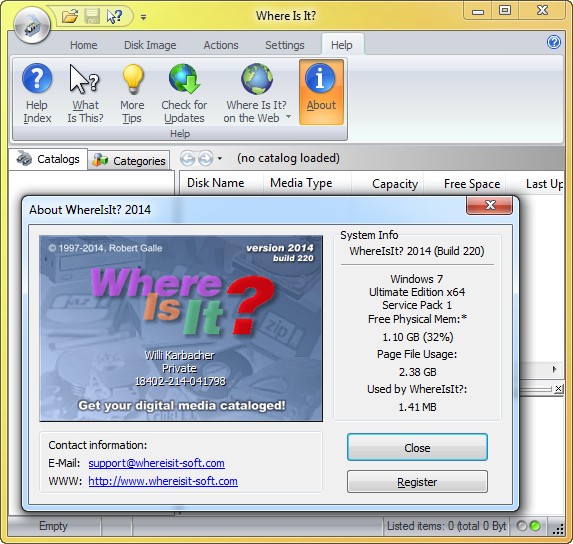Click the Where Is It? splash image

pos(181,328)
